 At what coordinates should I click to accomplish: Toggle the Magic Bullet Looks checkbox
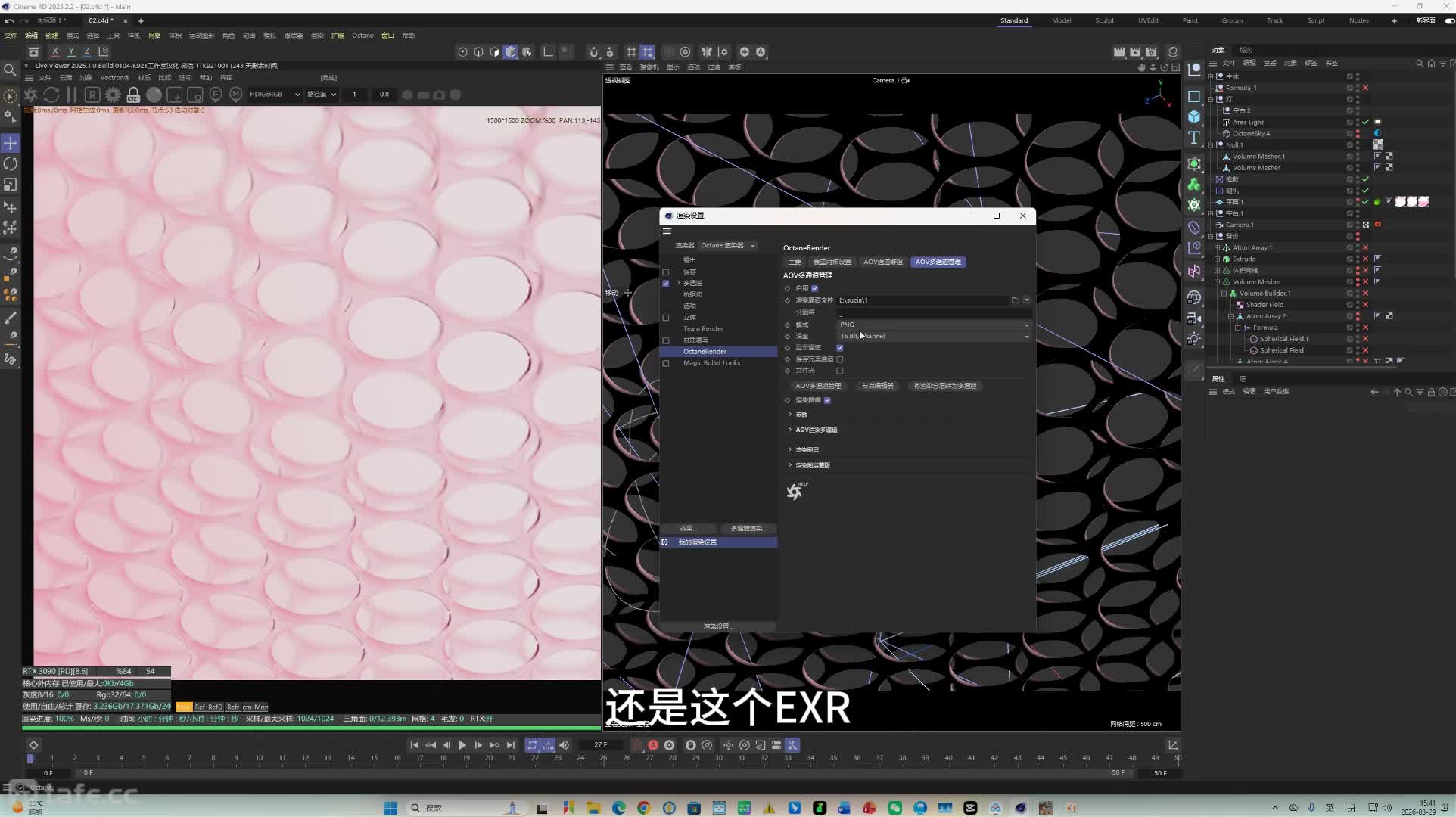(666, 363)
